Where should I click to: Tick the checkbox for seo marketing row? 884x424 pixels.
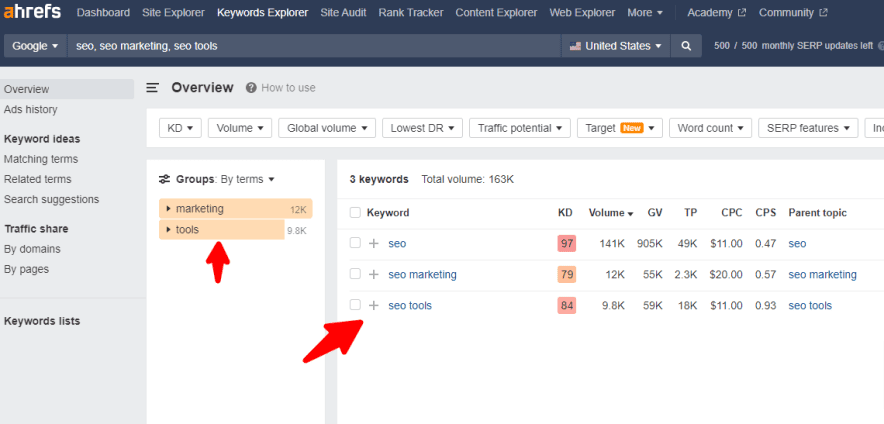coord(355,274)
